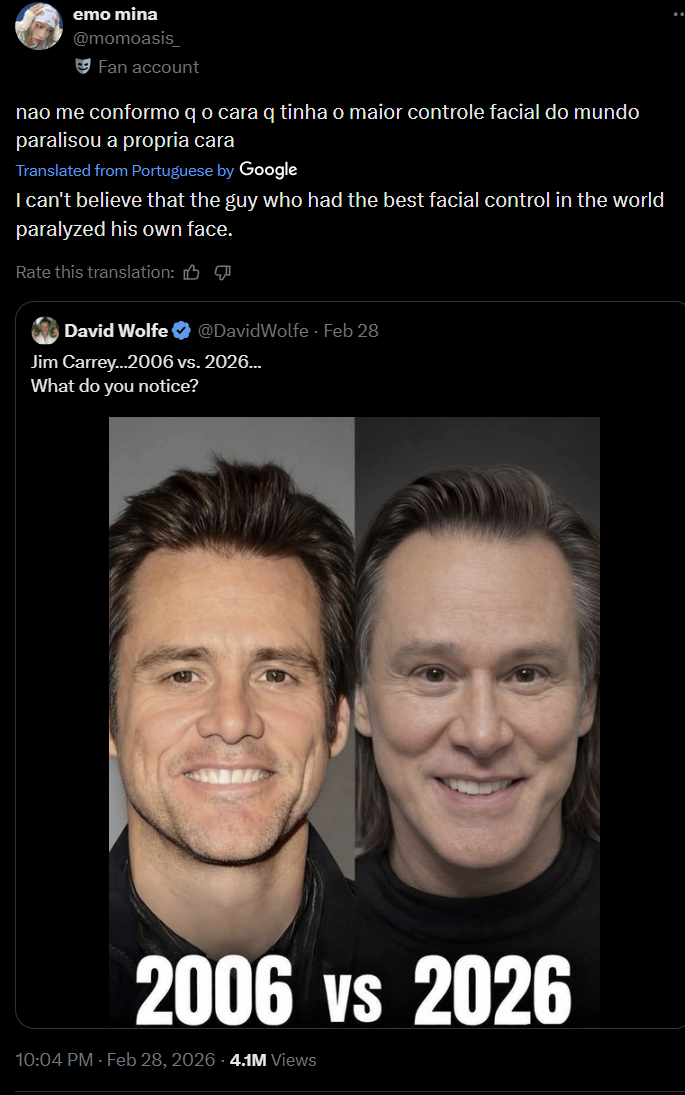Image resolution: width=685 pixels, height=1095 pixels.
Task: Click emo mina's profile avatar
Action: pyautogui.click(x=39, y=26)
